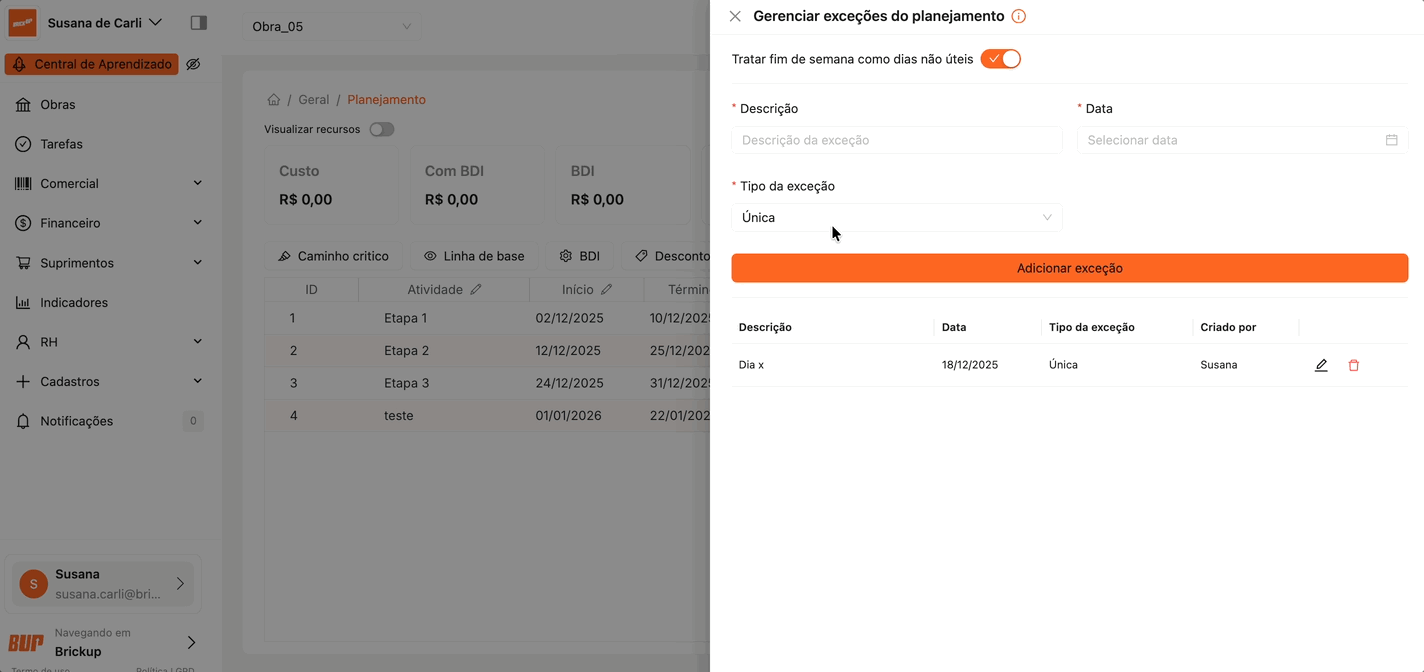Open Tipo da exceção dropdown showing Única

pyautogui.click(x=896, y=217)
